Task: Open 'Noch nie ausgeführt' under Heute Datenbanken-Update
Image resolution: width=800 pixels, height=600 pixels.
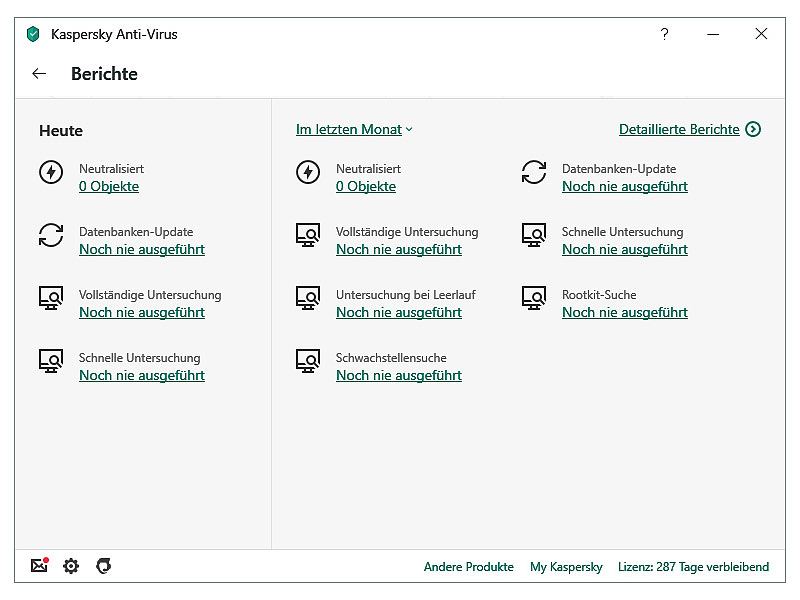Action: click(142, 249)
